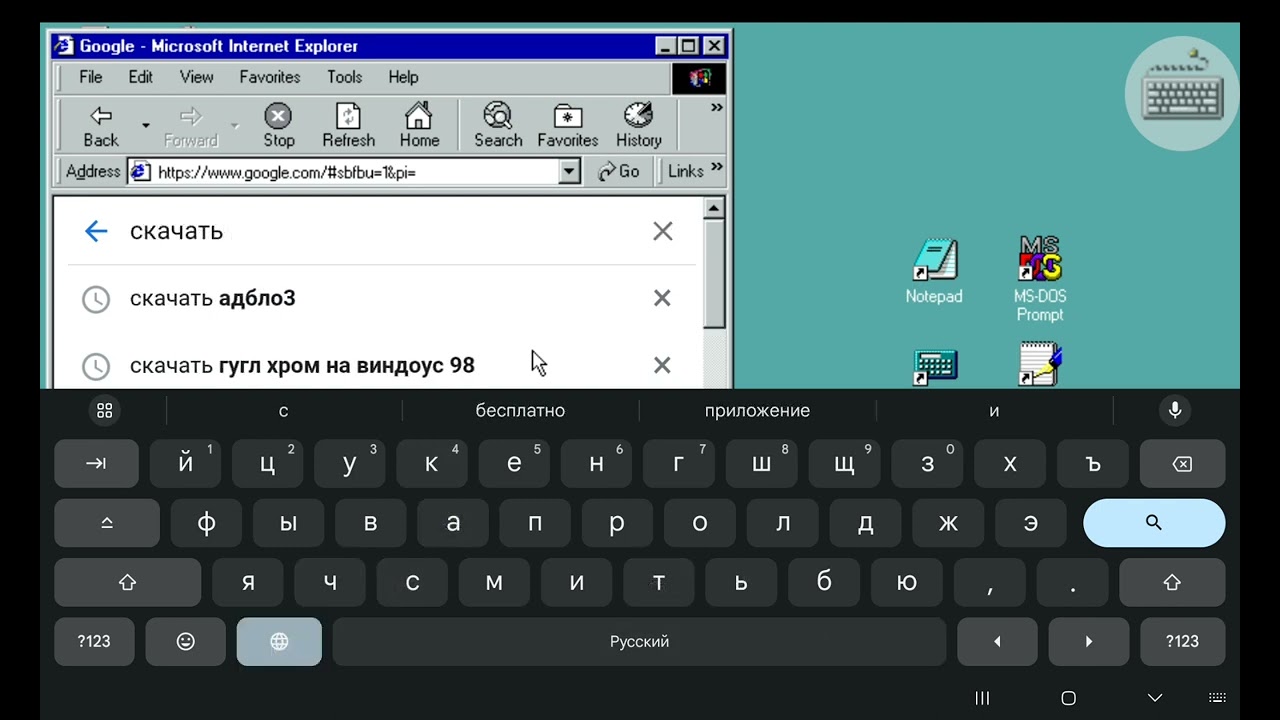Tap the blue search enter key

1154,523
